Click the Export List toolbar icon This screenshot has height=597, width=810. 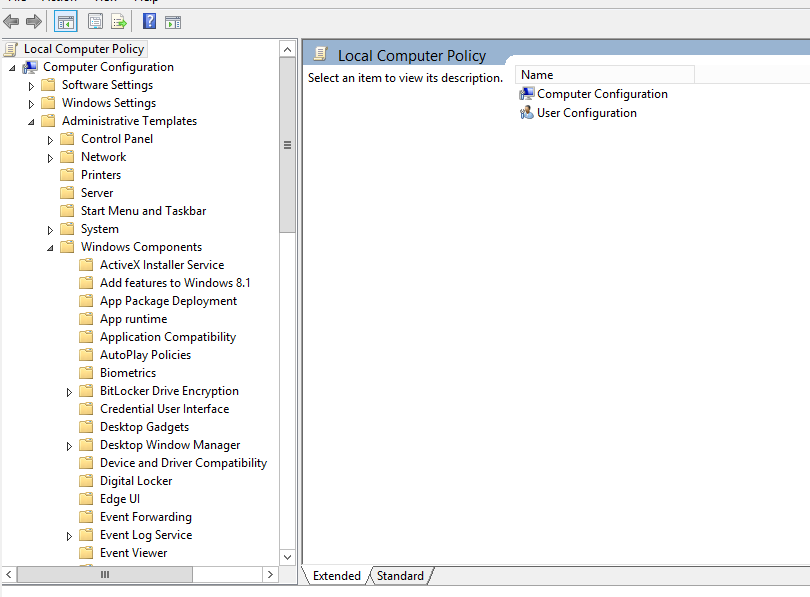pyautogui.click(x=119, y=22)
